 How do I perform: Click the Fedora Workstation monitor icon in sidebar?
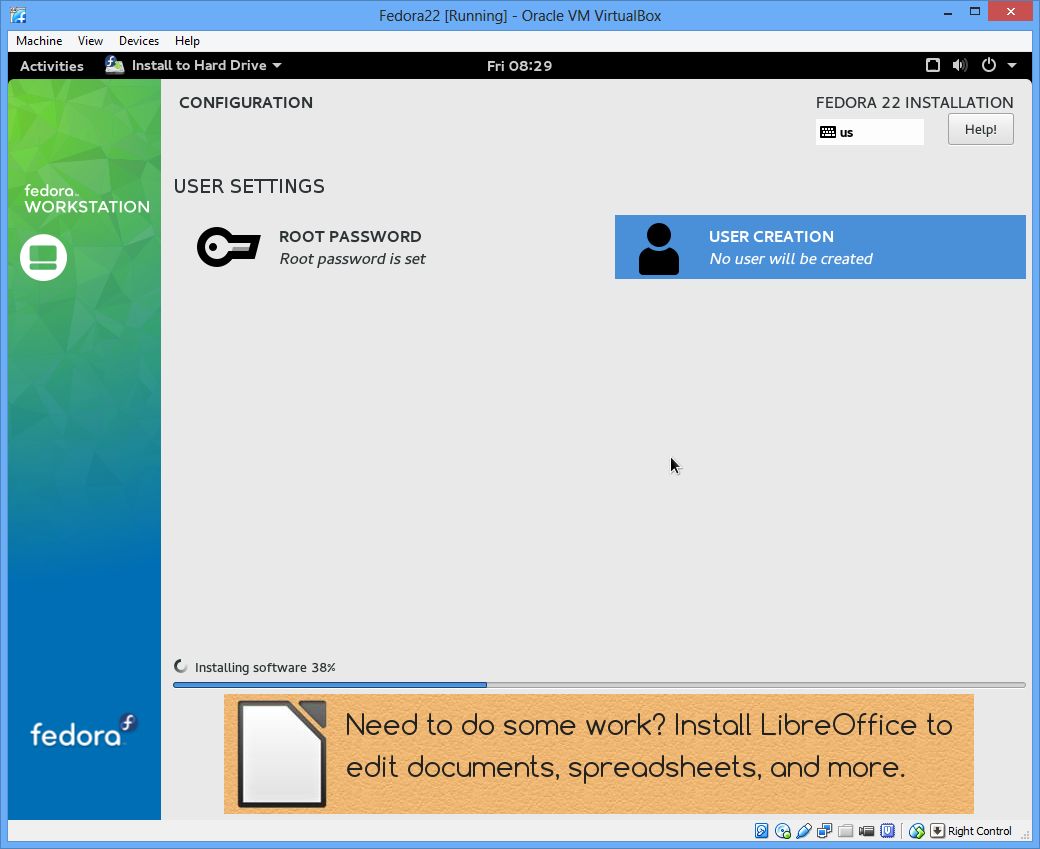click(x=43, y=257)
